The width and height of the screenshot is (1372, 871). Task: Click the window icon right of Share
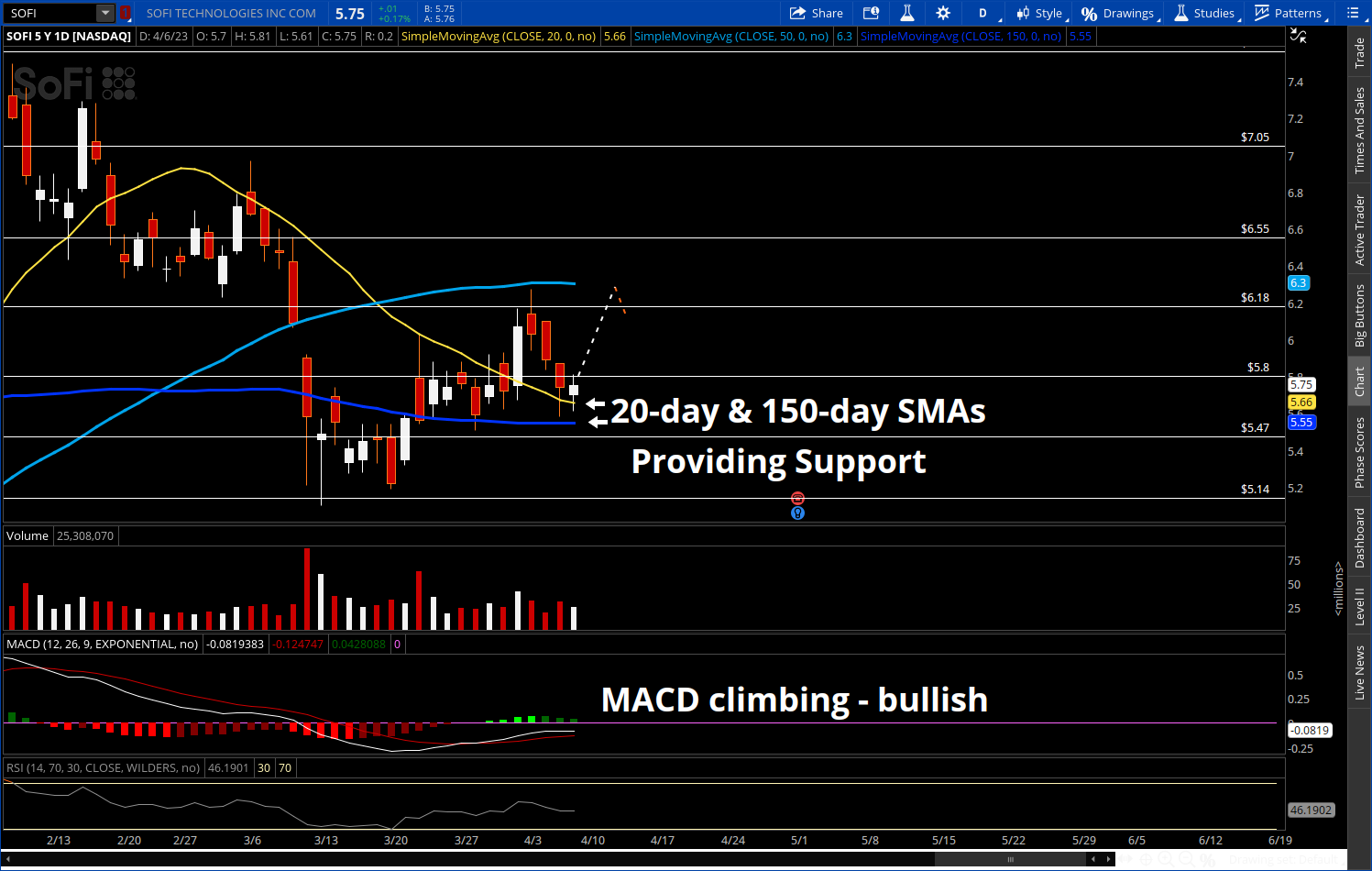coord(872,13)
